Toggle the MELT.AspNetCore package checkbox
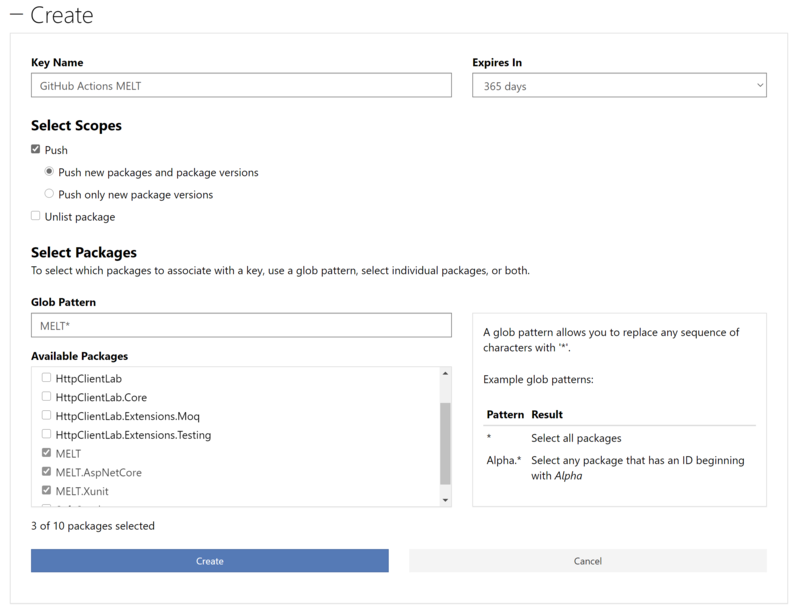Screen dimensions: 800x616 47,472
